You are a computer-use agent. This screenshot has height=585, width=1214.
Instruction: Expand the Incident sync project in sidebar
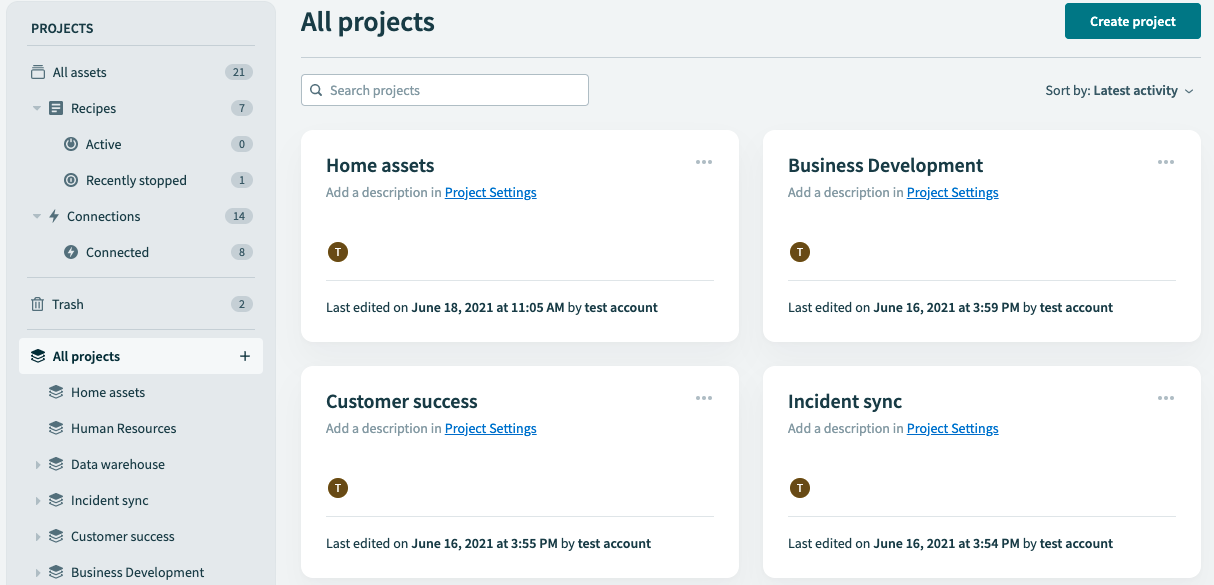tap(38, 501)
